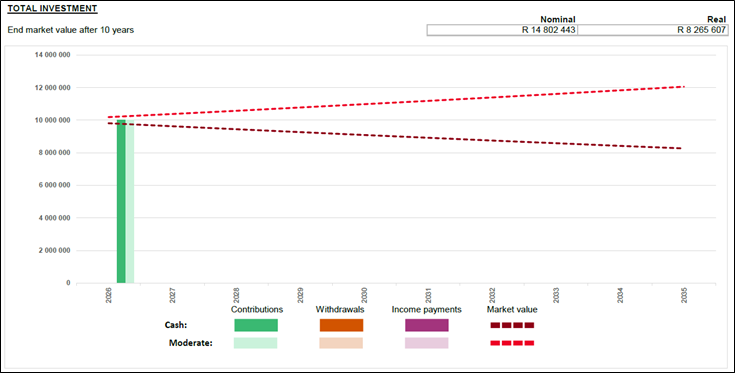Click the 2034 year axis label
This screenshot has height=373, width=735.
[620, 295]
